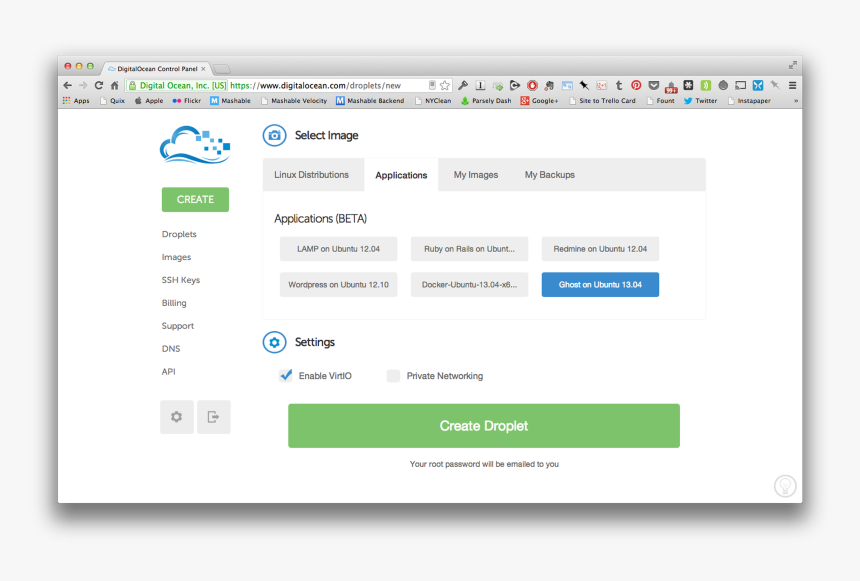Screen dimensions: 860x581
Task: Select the Applications tab
Action: 401,175
